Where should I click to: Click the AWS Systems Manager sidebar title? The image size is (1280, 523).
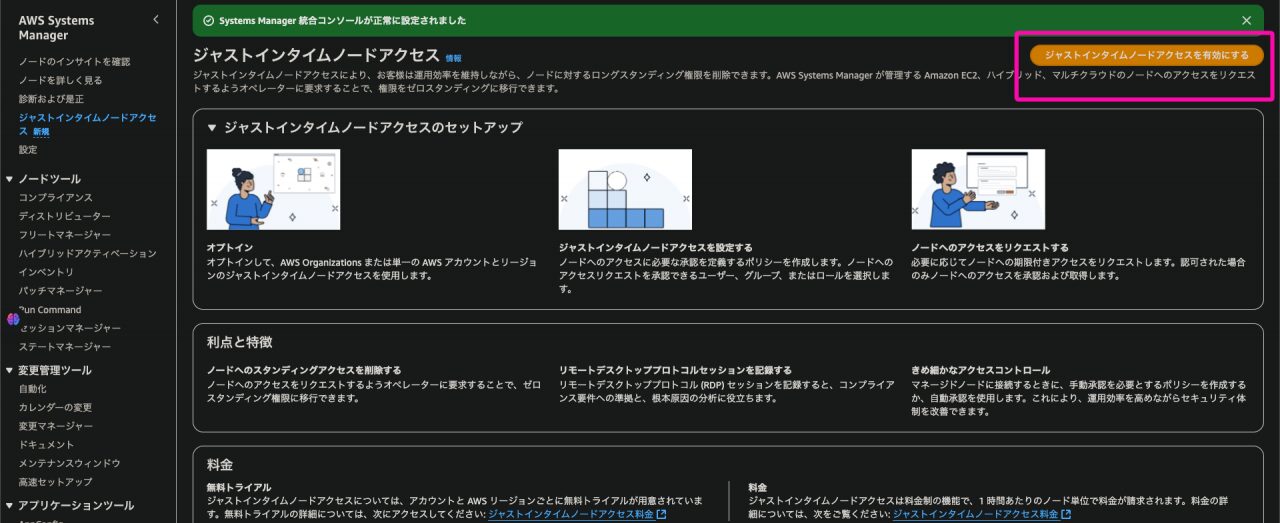56,28
